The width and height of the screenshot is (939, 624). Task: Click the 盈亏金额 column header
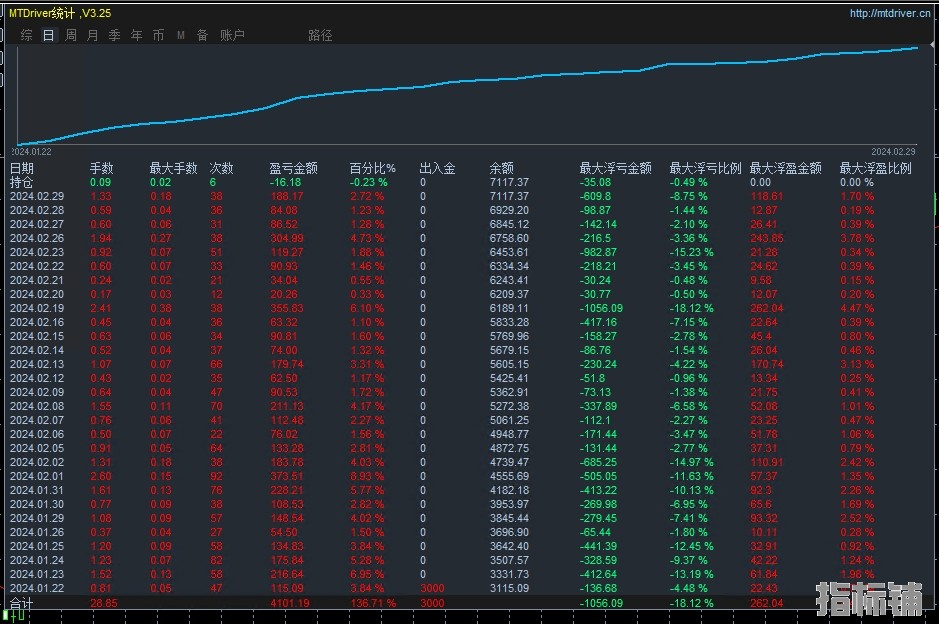click(x=293, y=168)
